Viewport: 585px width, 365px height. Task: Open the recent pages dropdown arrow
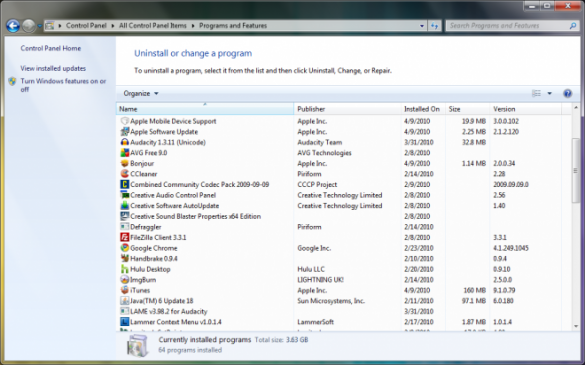click(x=39, y=26)
